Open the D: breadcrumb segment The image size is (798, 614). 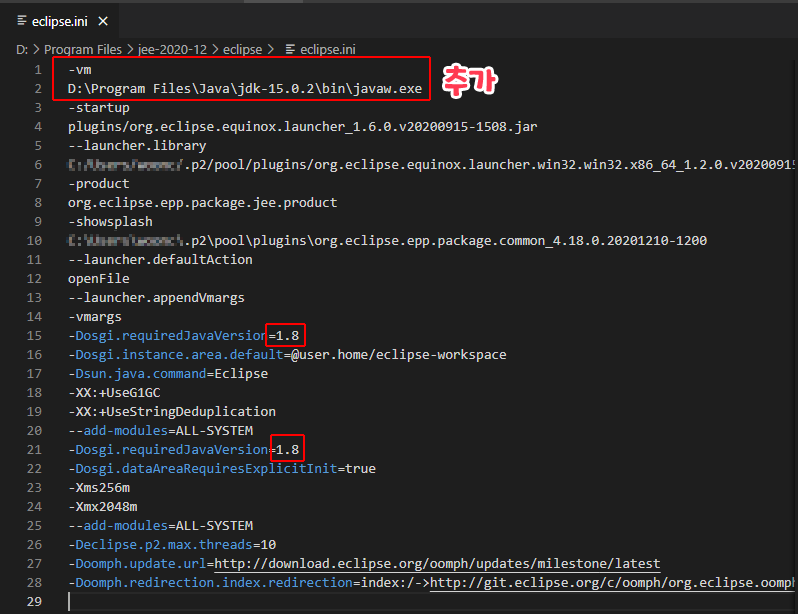(22, 49)
